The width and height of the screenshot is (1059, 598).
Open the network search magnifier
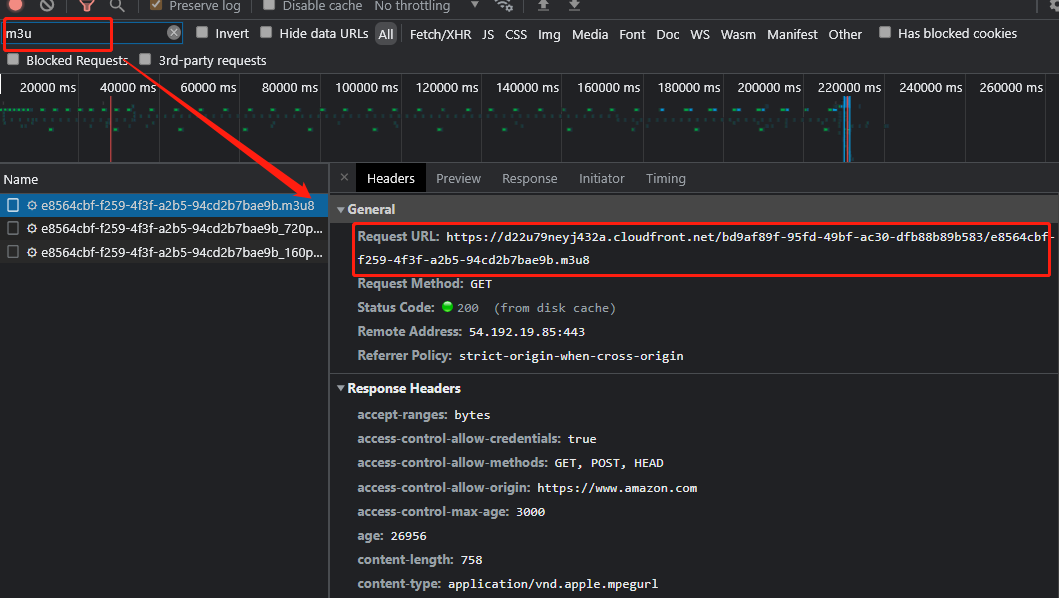point(118,5)
